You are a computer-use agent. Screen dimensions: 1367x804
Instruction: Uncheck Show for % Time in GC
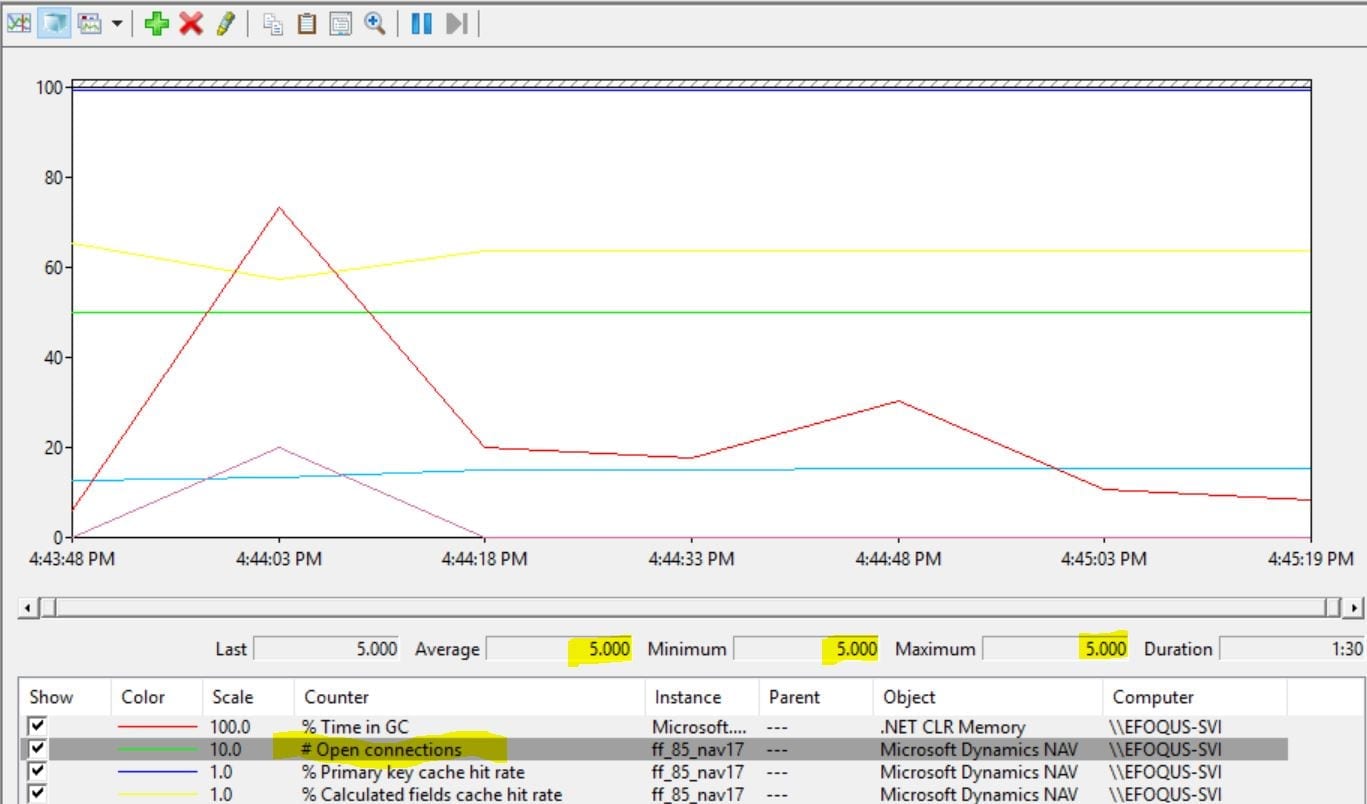coord(38,727)
